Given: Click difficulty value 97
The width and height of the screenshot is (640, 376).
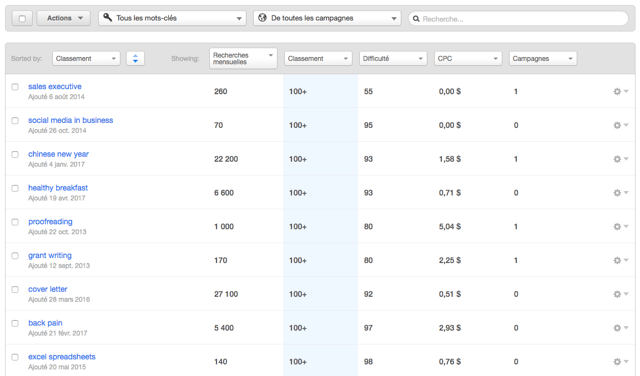Looking at the screenshot, I should pyautogui.click(x=368, y=328).
